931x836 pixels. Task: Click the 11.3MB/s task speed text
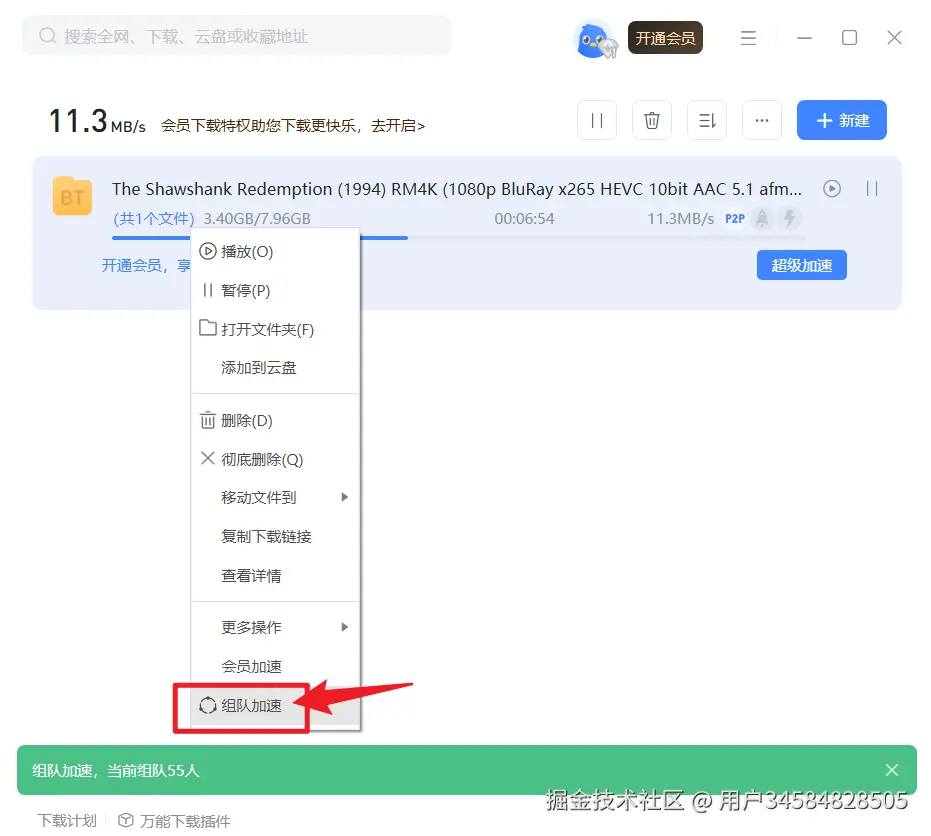pyautogui.click(x=680, y=218)
